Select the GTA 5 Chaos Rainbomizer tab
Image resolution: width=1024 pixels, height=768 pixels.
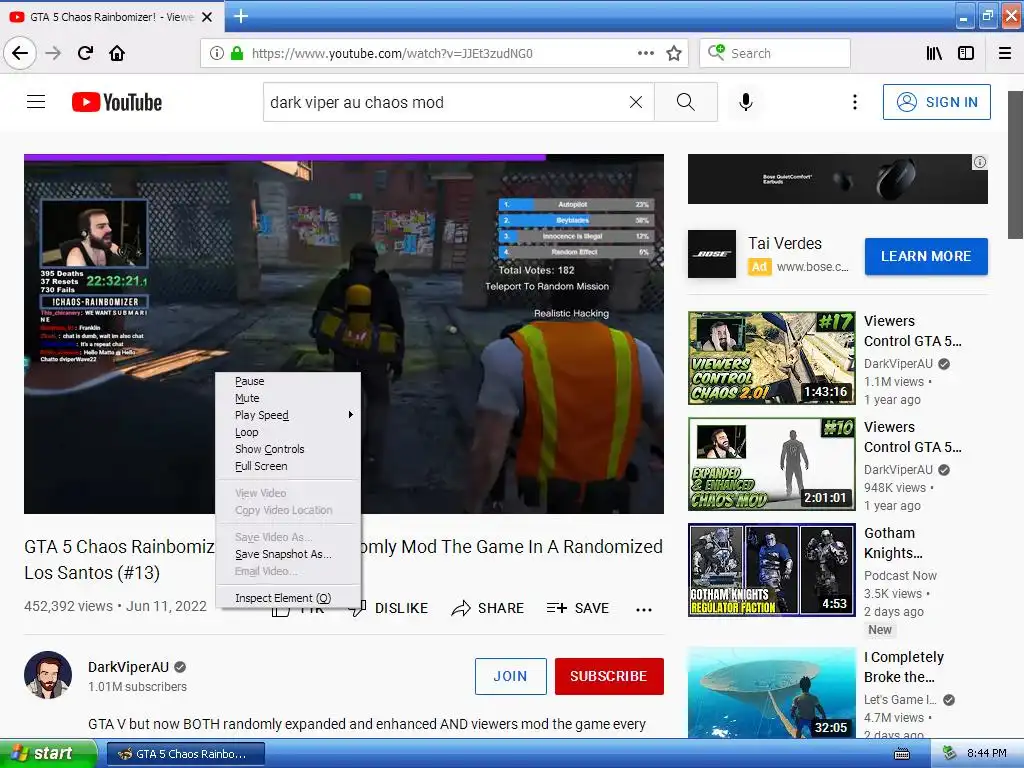pos(112,17)
